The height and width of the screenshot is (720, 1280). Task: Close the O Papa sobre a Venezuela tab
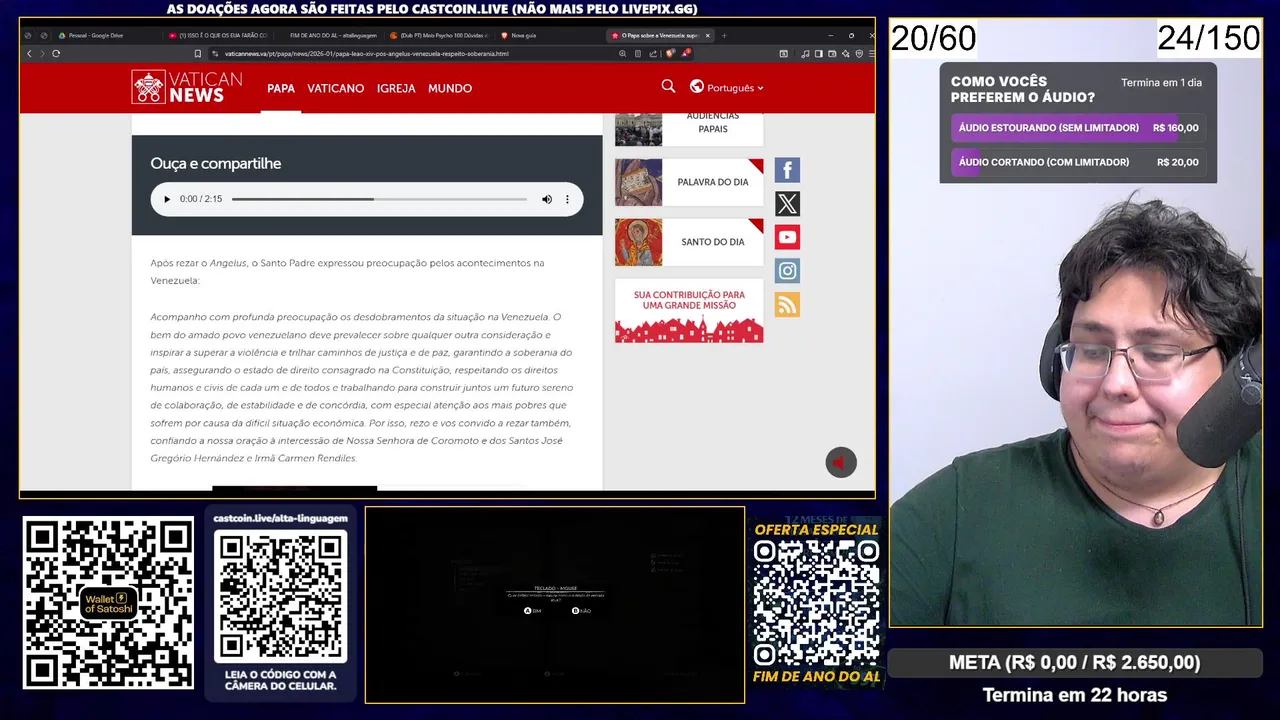point(708,35)
